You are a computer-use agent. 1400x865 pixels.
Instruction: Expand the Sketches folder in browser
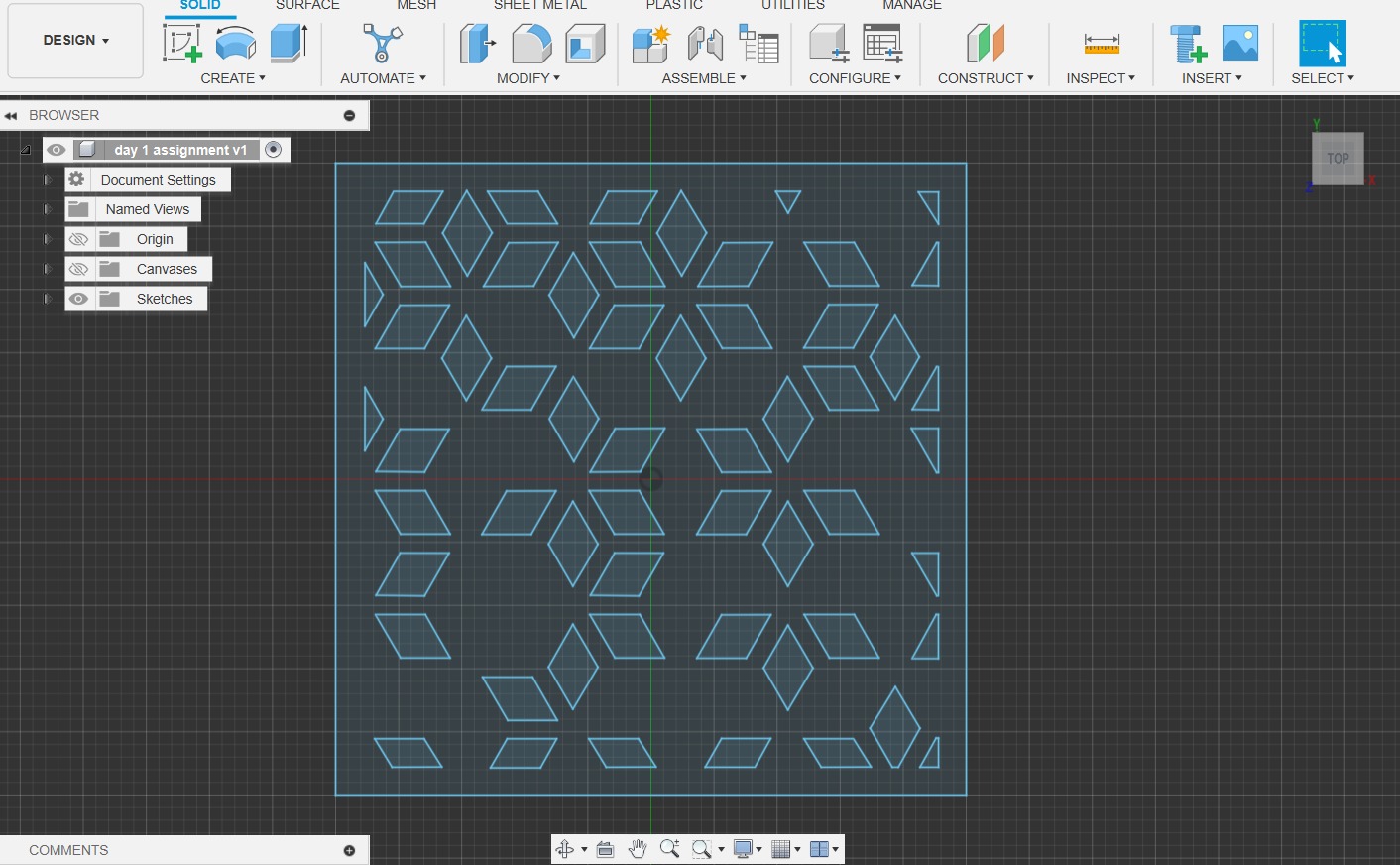click(x=47, y=299)
